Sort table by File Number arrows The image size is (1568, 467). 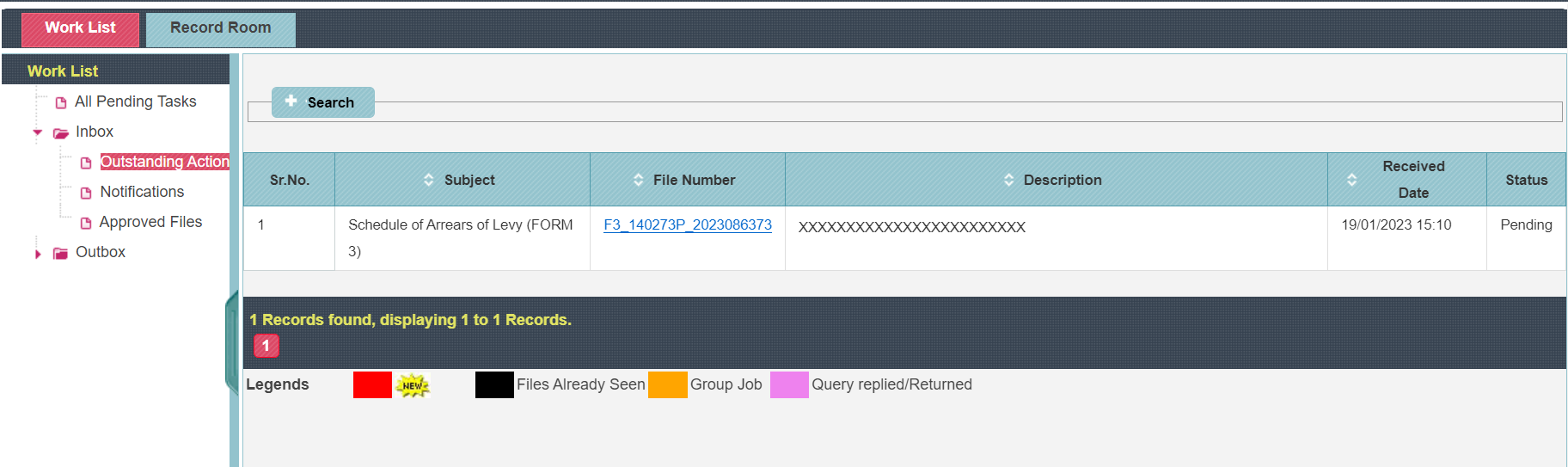[638, 180]
